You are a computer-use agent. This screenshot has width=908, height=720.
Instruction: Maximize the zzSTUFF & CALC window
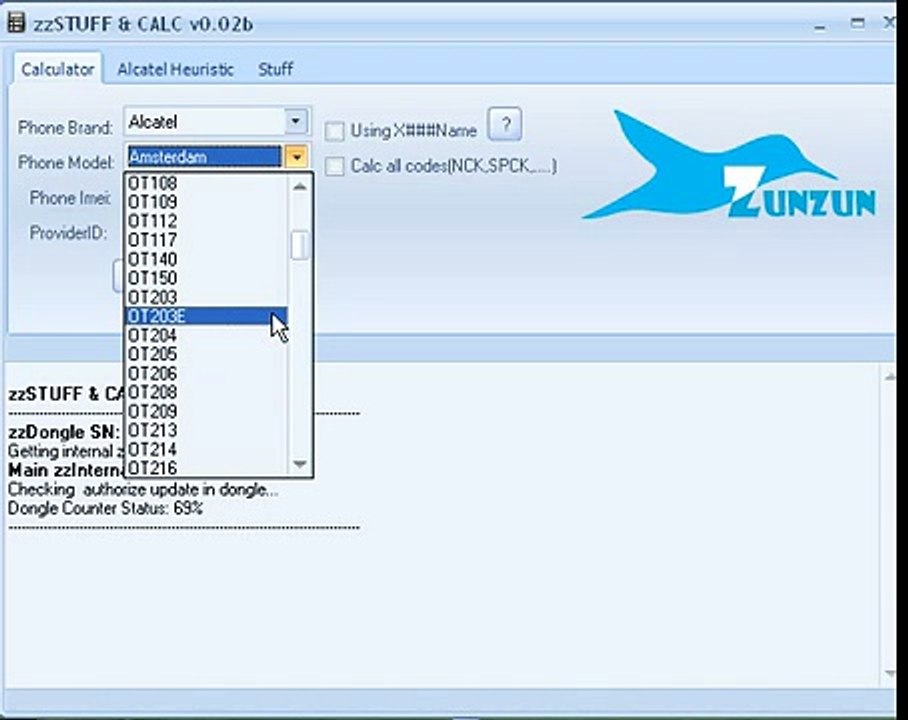click(858, 23)
